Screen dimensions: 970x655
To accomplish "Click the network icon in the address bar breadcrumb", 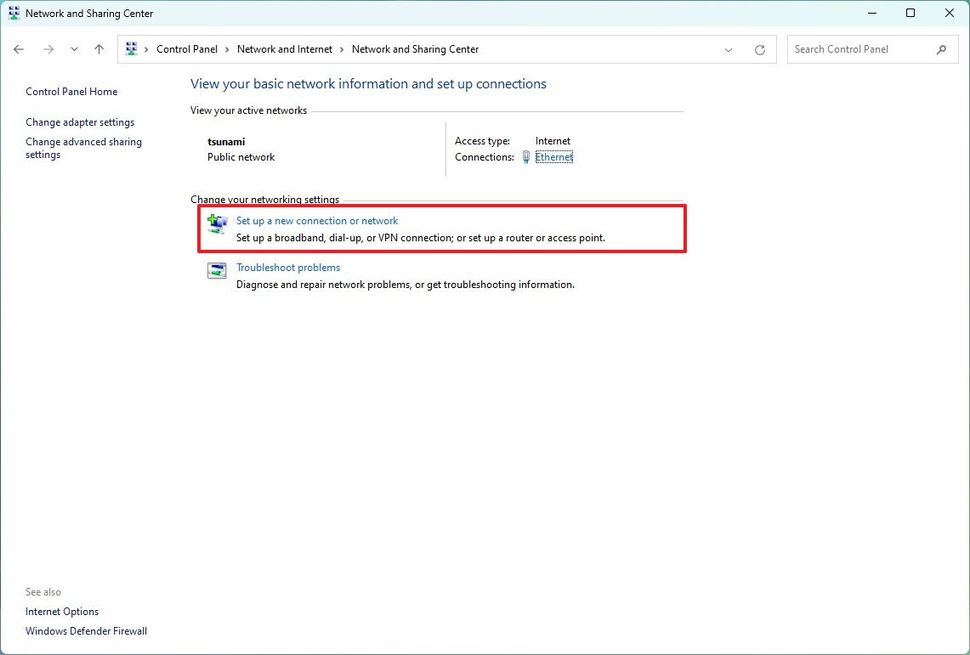I will tap(131, 48).
